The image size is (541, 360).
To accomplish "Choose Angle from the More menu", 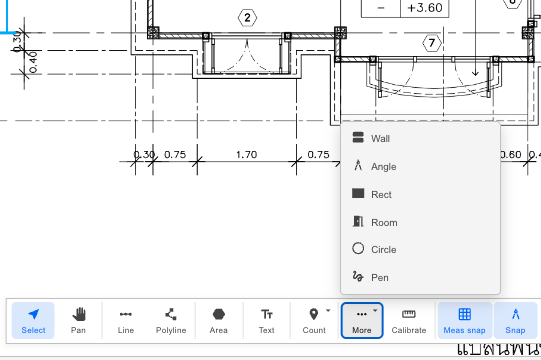I will [420, 166].
